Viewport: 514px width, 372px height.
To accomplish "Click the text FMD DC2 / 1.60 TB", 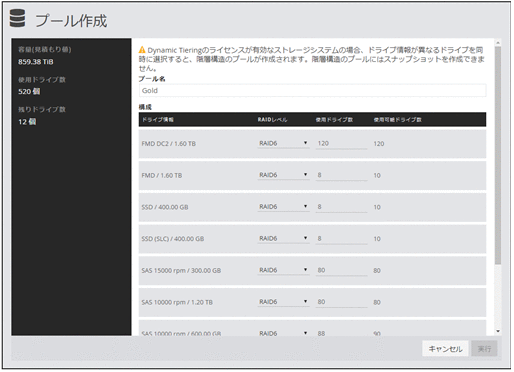I will tap(169, 144).
